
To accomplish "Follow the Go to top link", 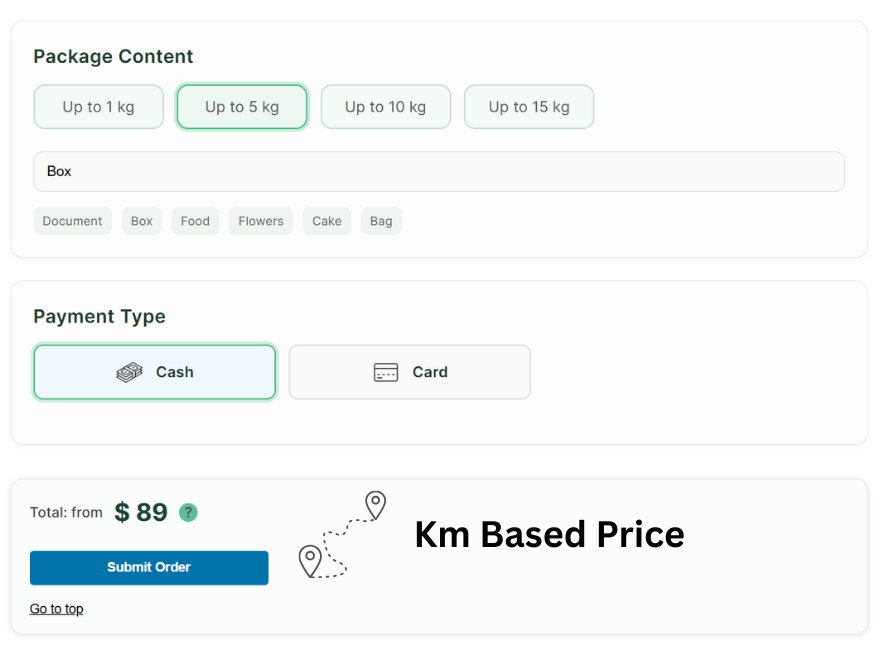I will [x=56, y=609].
